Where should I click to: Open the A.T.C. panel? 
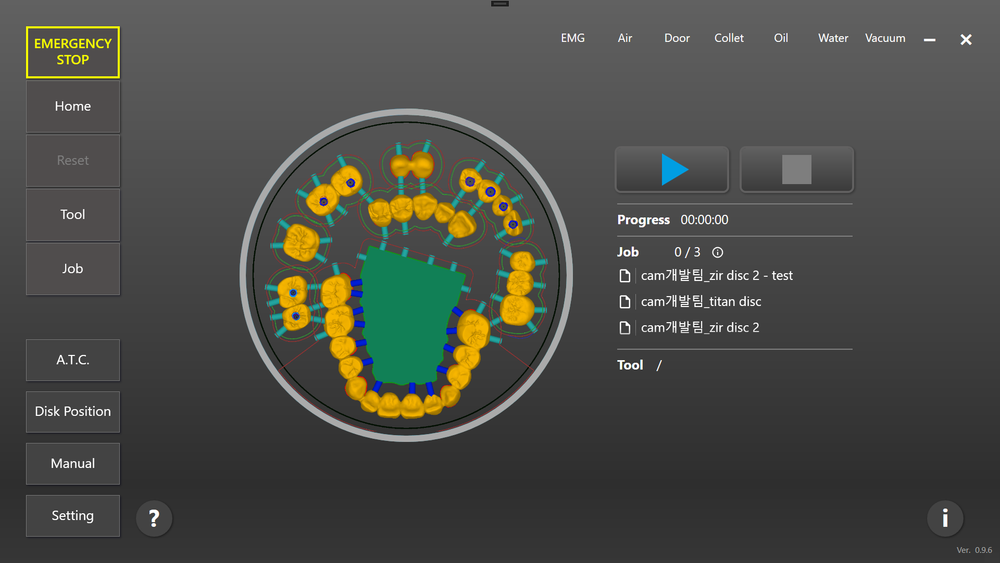73,360
